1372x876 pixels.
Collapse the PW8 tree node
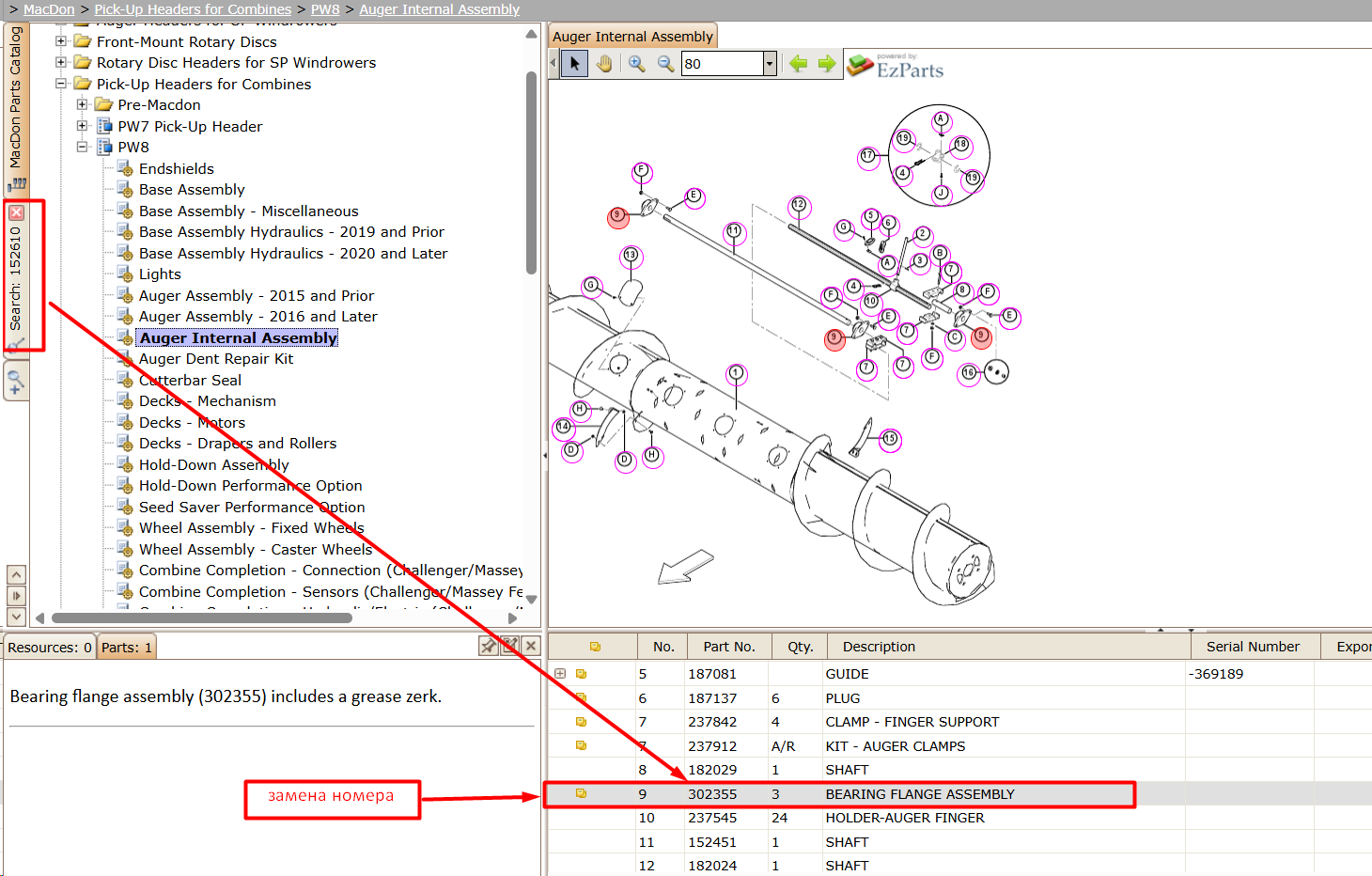(82, 148)
